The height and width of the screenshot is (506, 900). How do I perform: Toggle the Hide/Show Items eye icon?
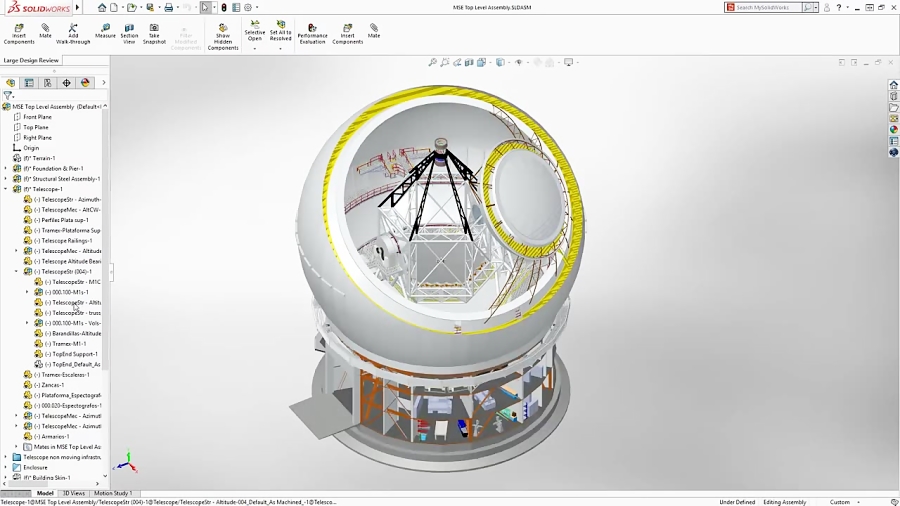518,62
